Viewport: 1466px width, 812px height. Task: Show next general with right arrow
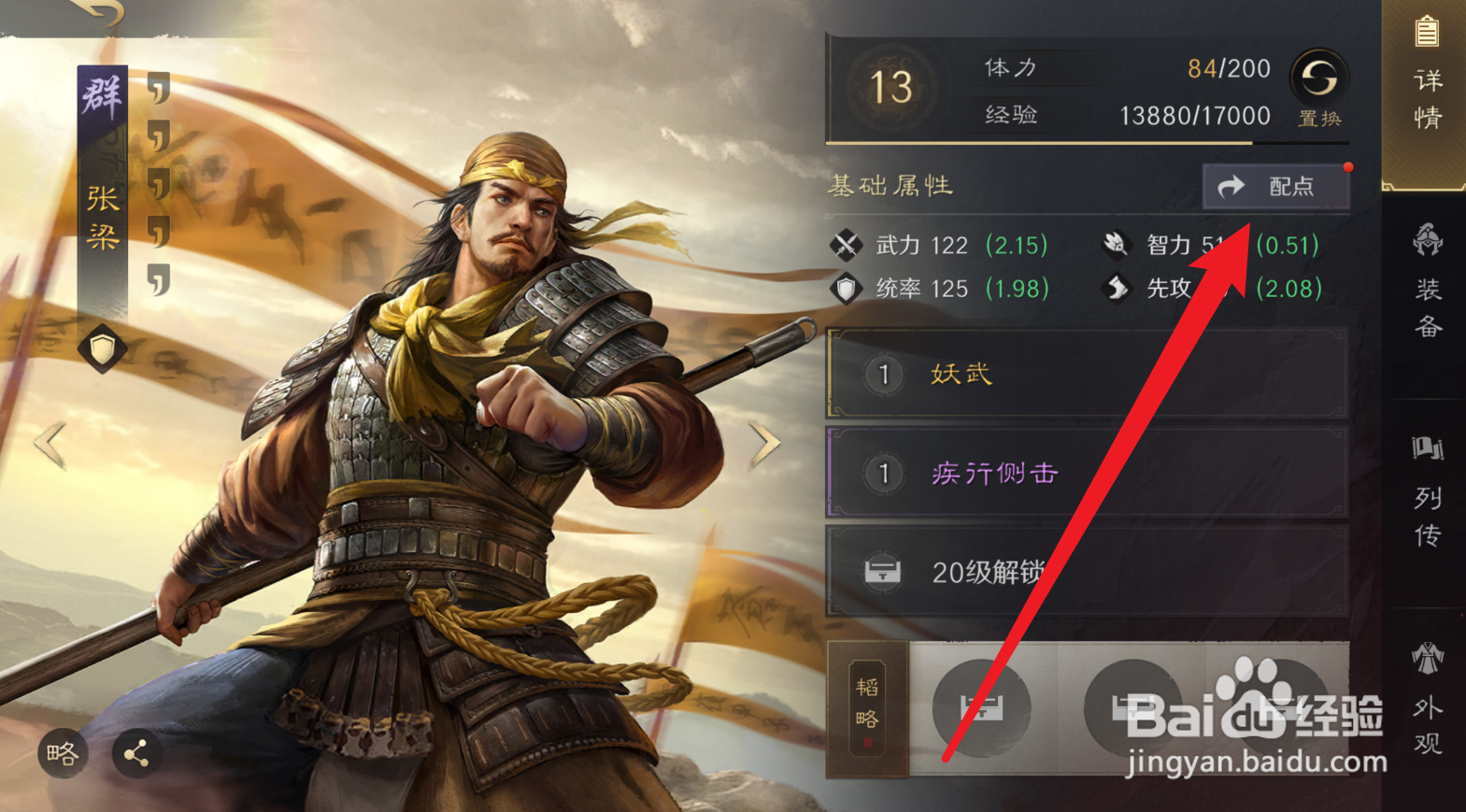(764, 443)
